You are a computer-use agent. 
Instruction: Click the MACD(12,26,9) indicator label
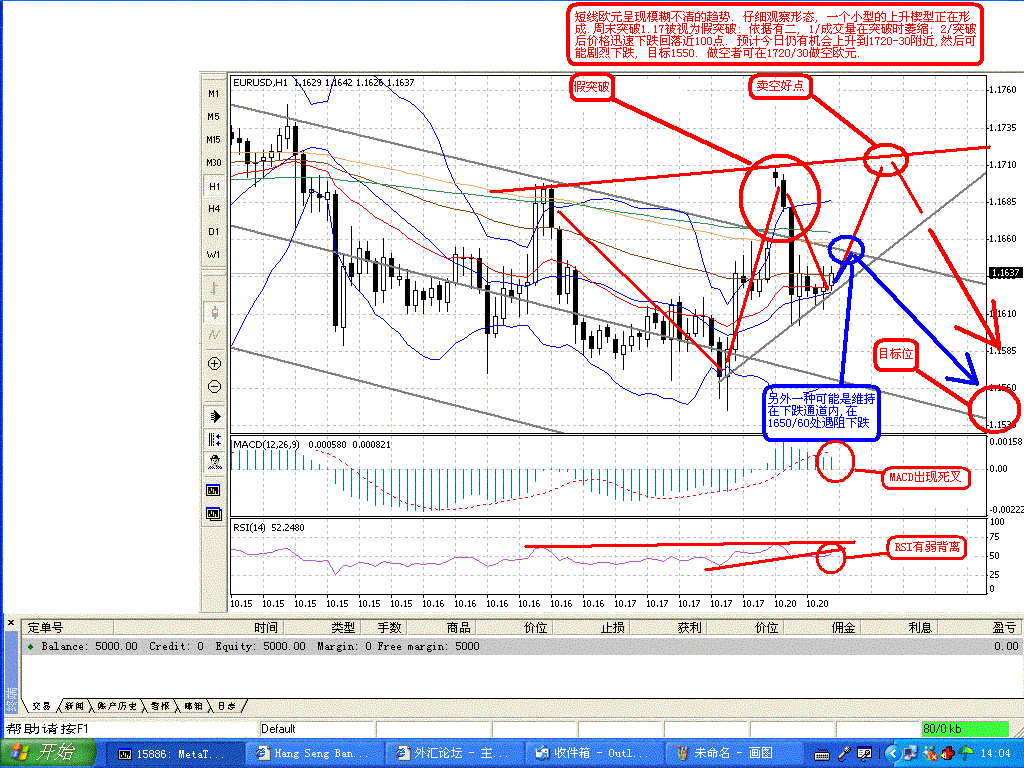point(266,445)
